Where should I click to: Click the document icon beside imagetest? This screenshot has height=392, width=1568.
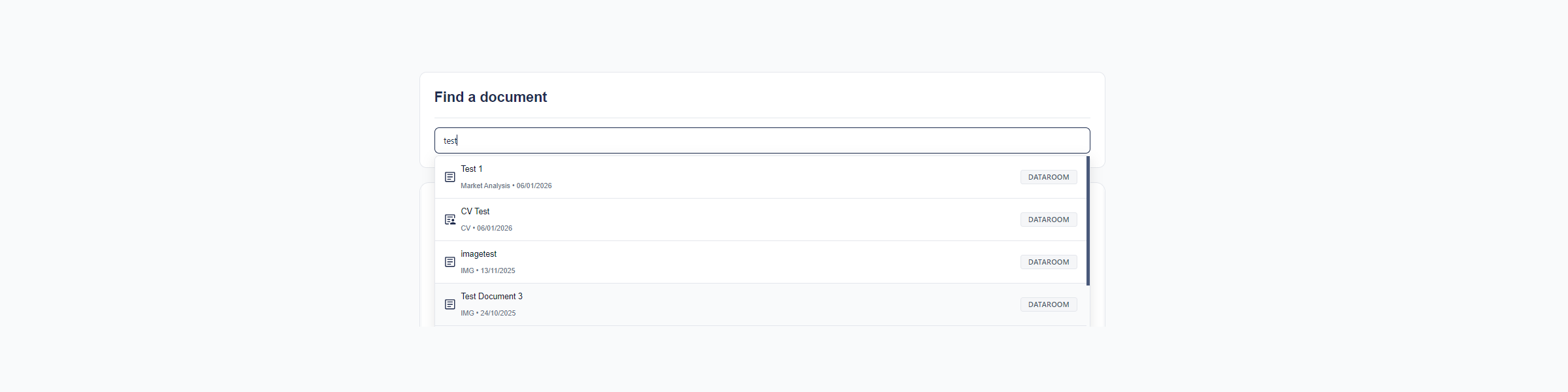449,262
